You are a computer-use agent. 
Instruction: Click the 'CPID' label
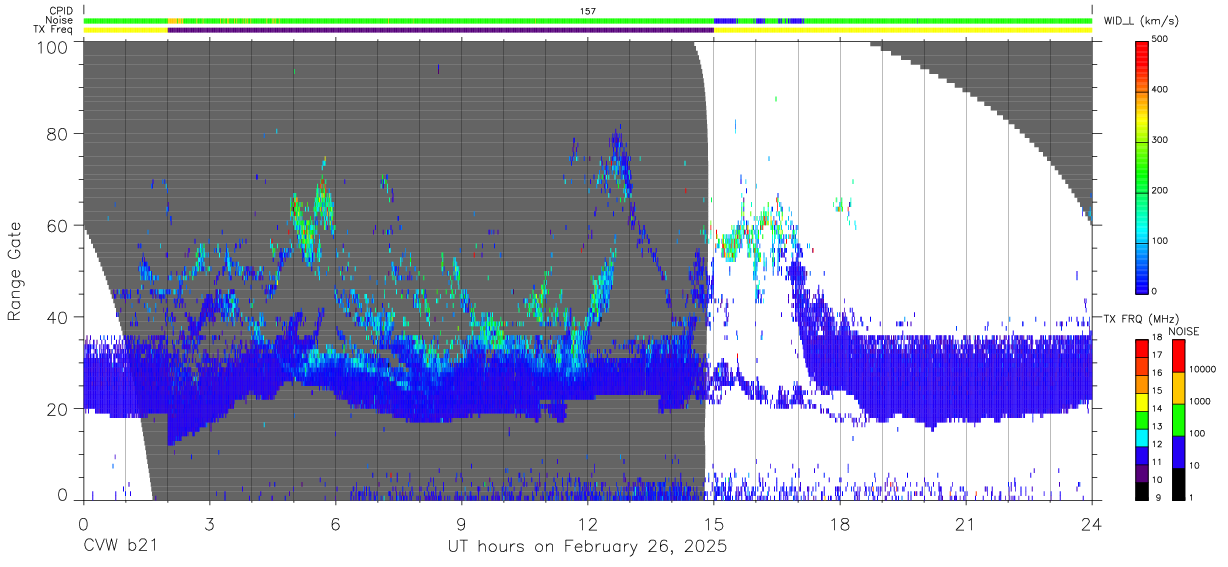(61, 11)
